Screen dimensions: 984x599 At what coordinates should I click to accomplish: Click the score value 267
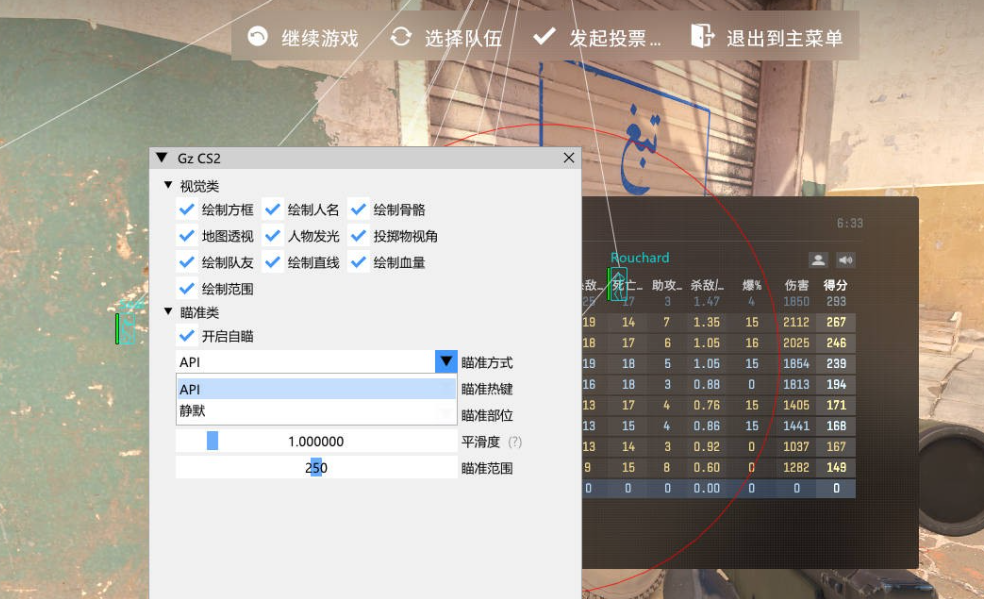(836, 322)
